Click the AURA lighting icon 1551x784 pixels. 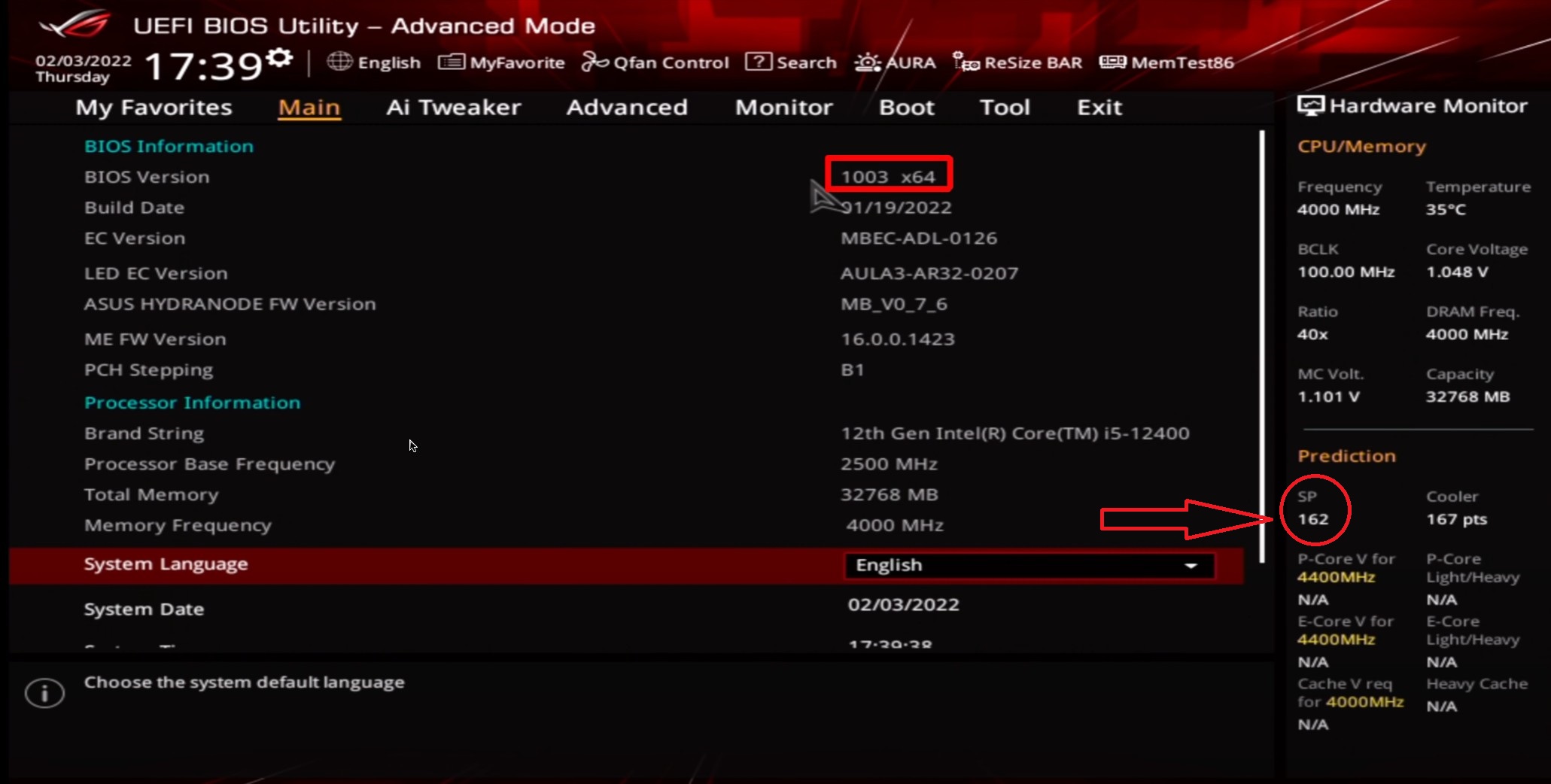(x=868, y=62)
